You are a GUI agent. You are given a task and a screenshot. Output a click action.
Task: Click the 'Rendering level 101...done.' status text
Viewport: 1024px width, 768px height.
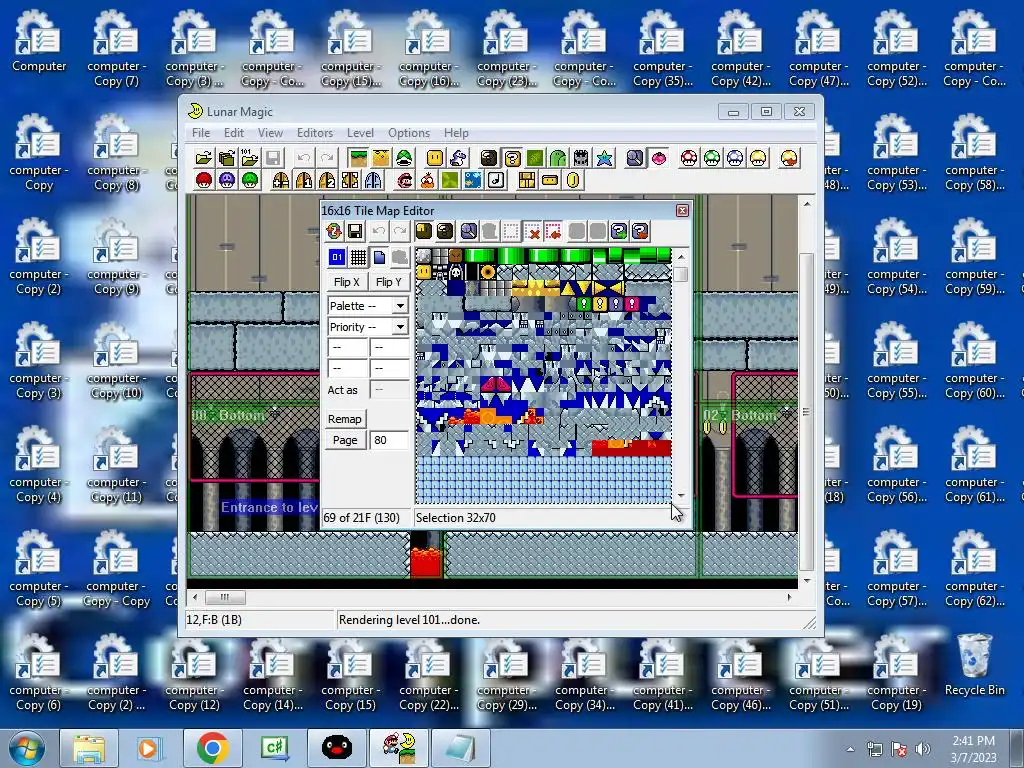tap(409, 620)
